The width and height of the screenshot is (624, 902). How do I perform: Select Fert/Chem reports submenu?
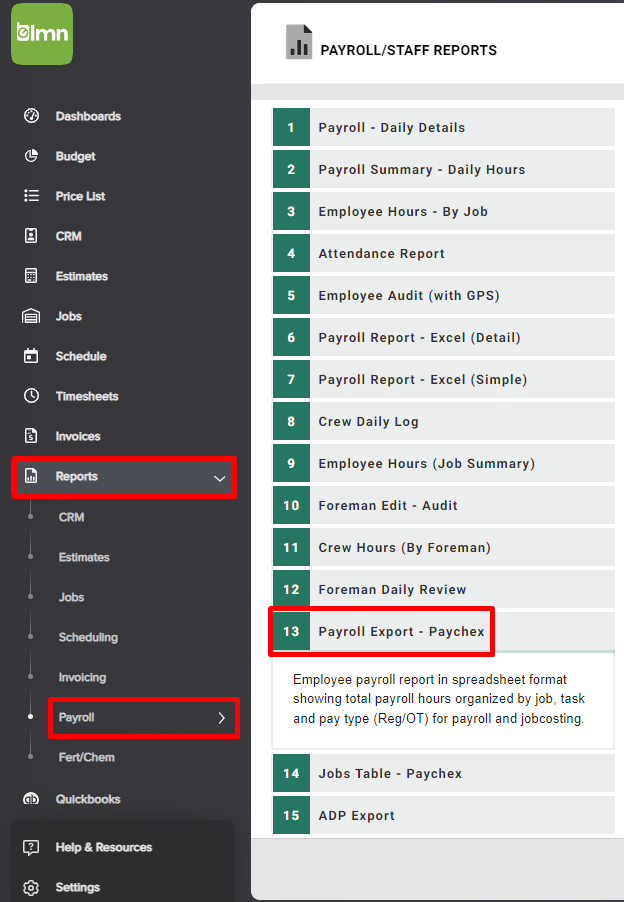coord(86,758)
